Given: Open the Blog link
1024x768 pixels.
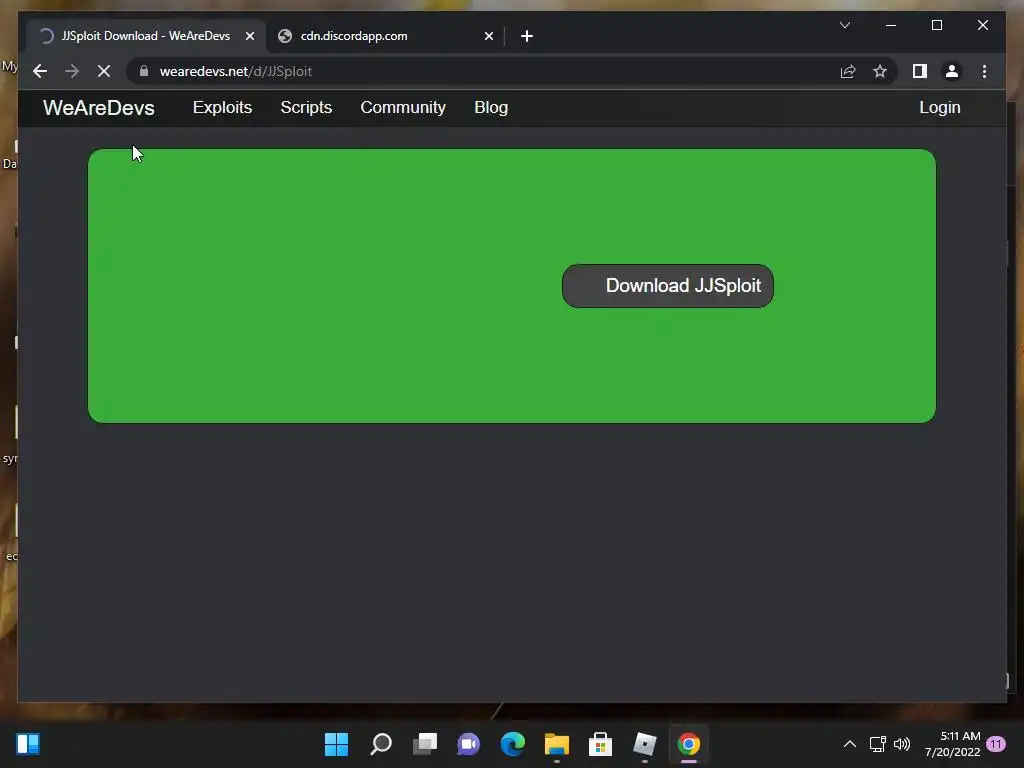Looking at the screenshot, I should click(x=491, y=108).
